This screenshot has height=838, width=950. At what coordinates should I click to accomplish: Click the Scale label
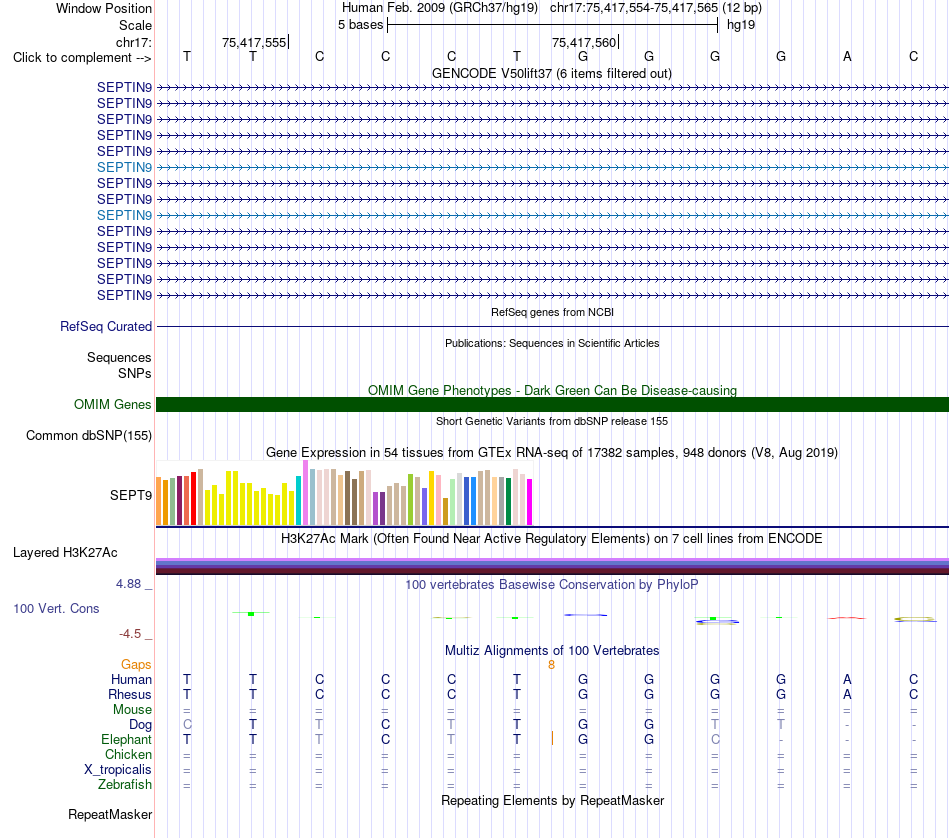pyautogui.click(x=135, y=25)
